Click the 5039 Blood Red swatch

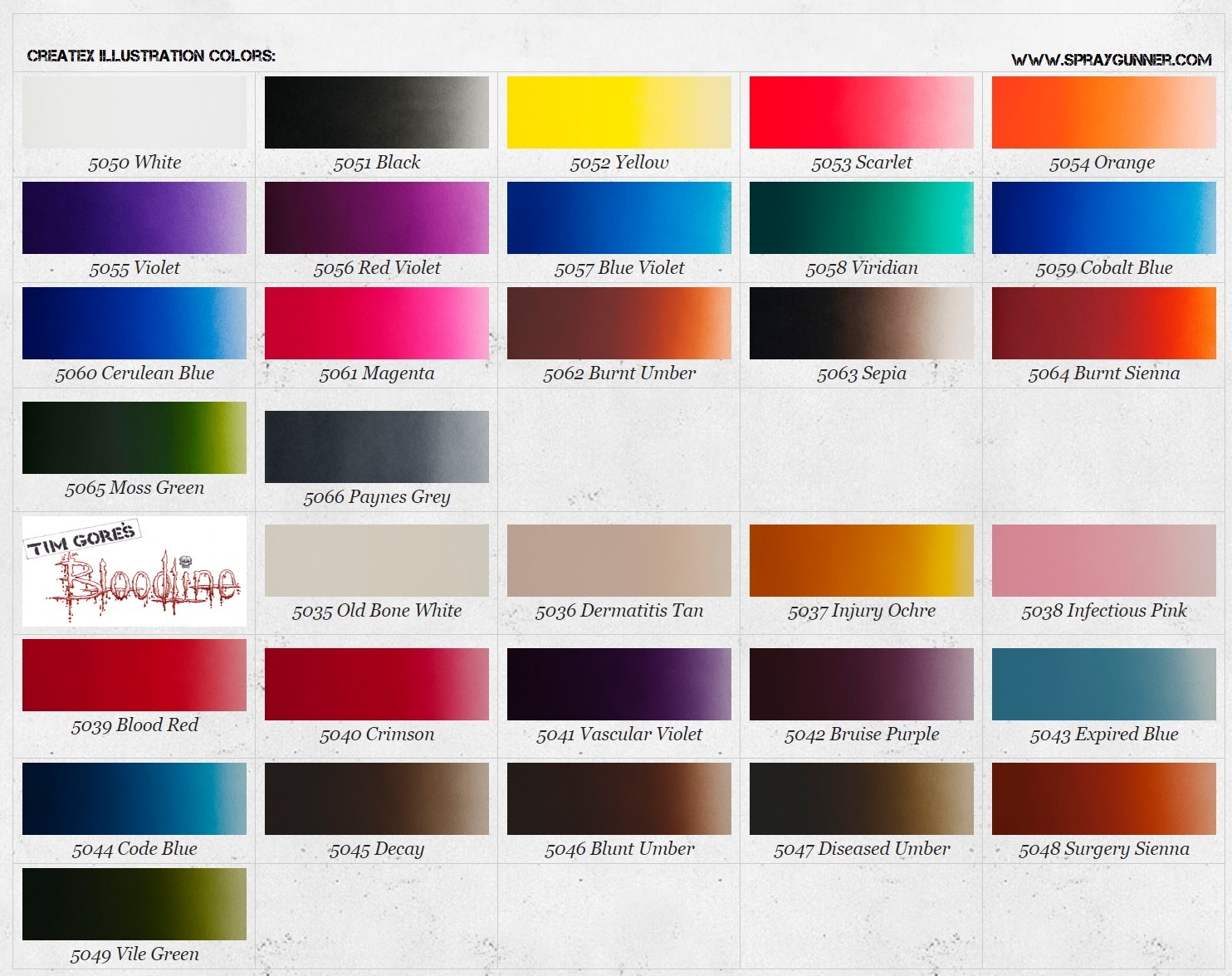point(134,675)
